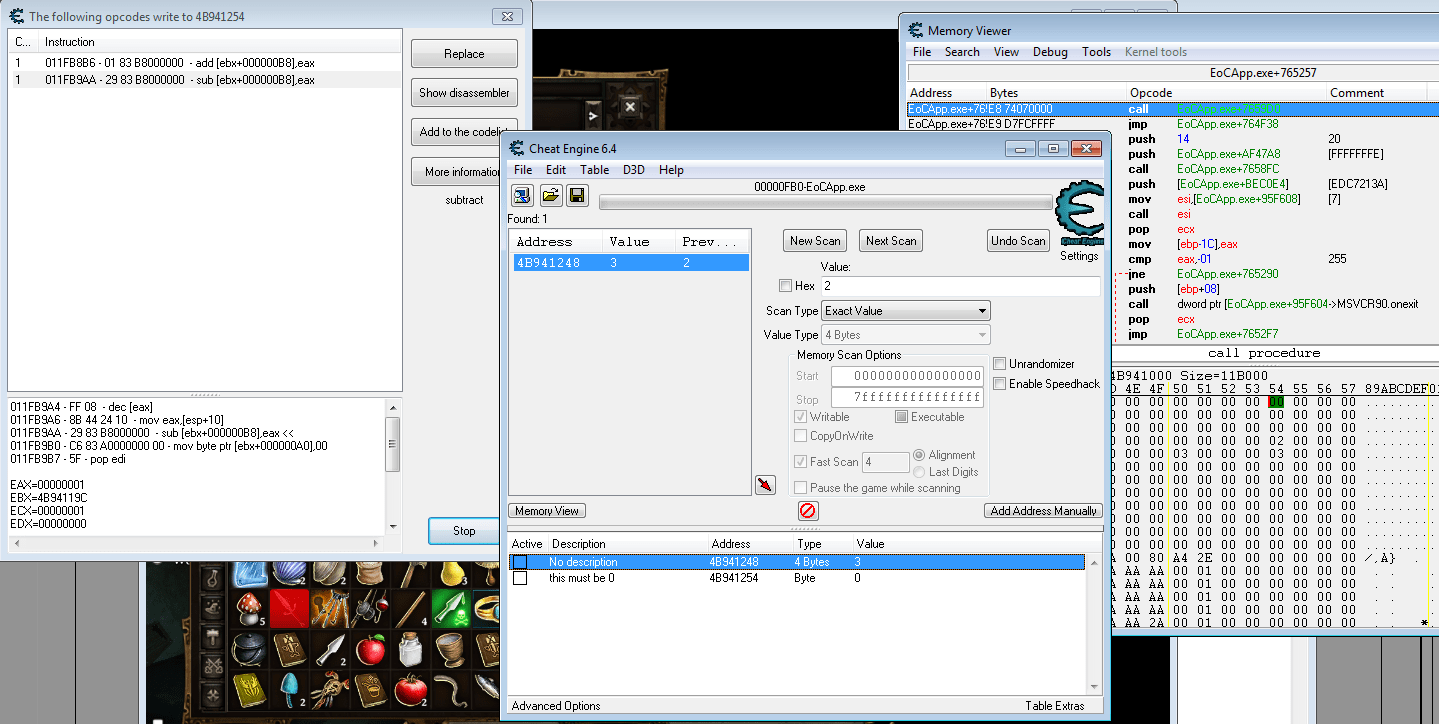Select the tomato inventory item
The width and height of the screenshot is (1439, 724).
pyautogui.click(x=411, y=690)
